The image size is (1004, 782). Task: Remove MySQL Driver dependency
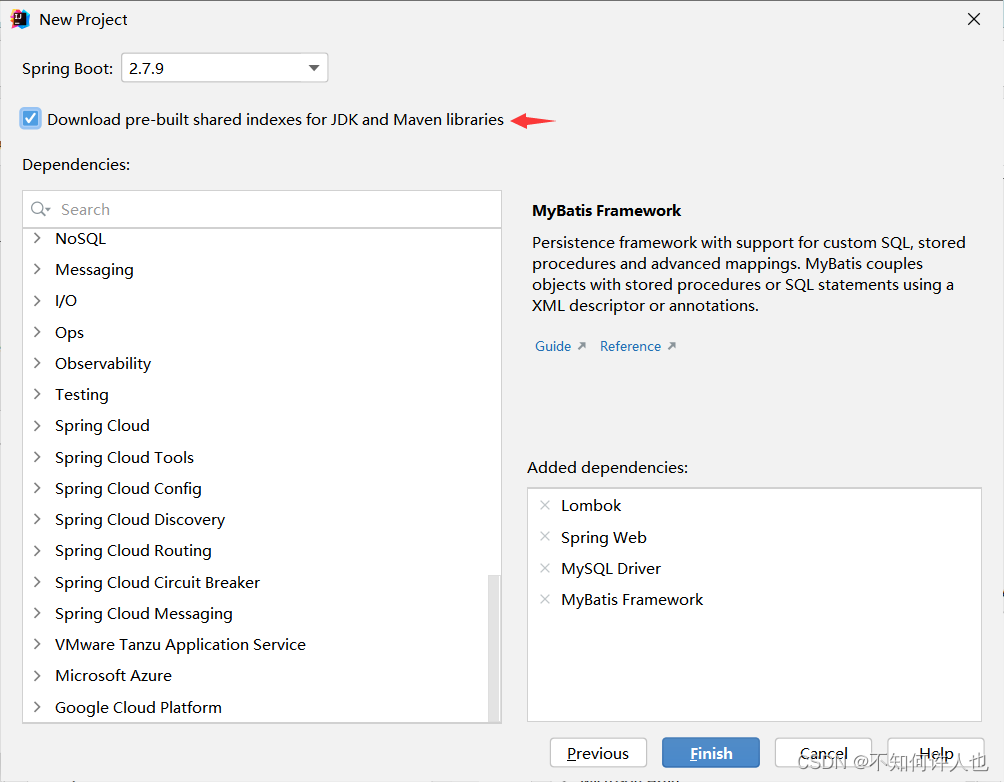[x=545, y=568]
